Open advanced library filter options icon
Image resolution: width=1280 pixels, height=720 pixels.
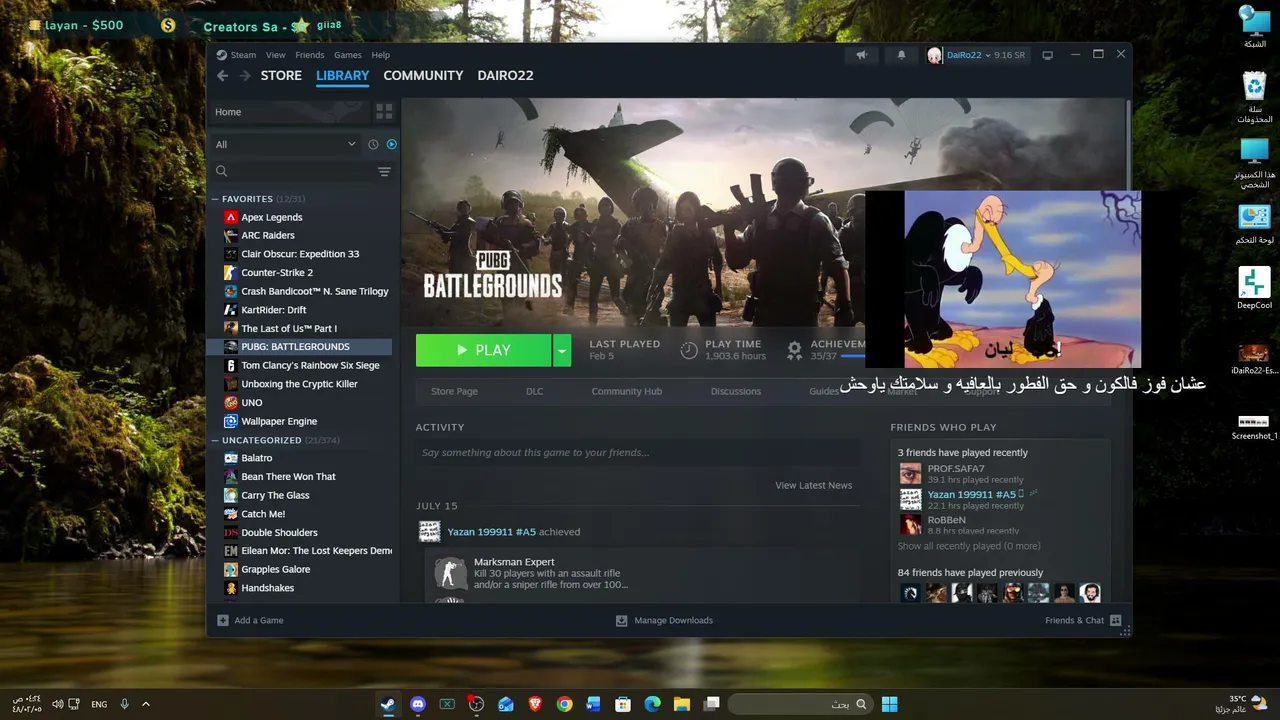tap(384, 172)
